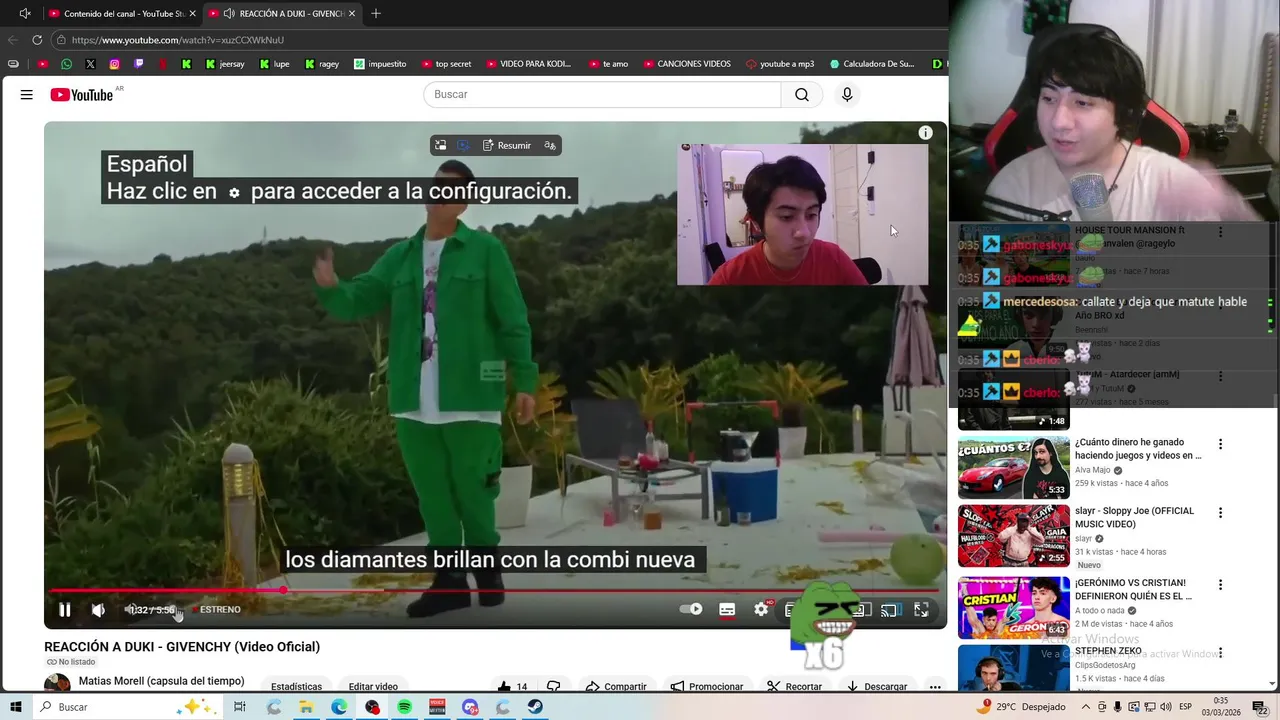Focus the Buscar search field on YouTube
The image size is (1280, 720).
(x=602, y=95)
